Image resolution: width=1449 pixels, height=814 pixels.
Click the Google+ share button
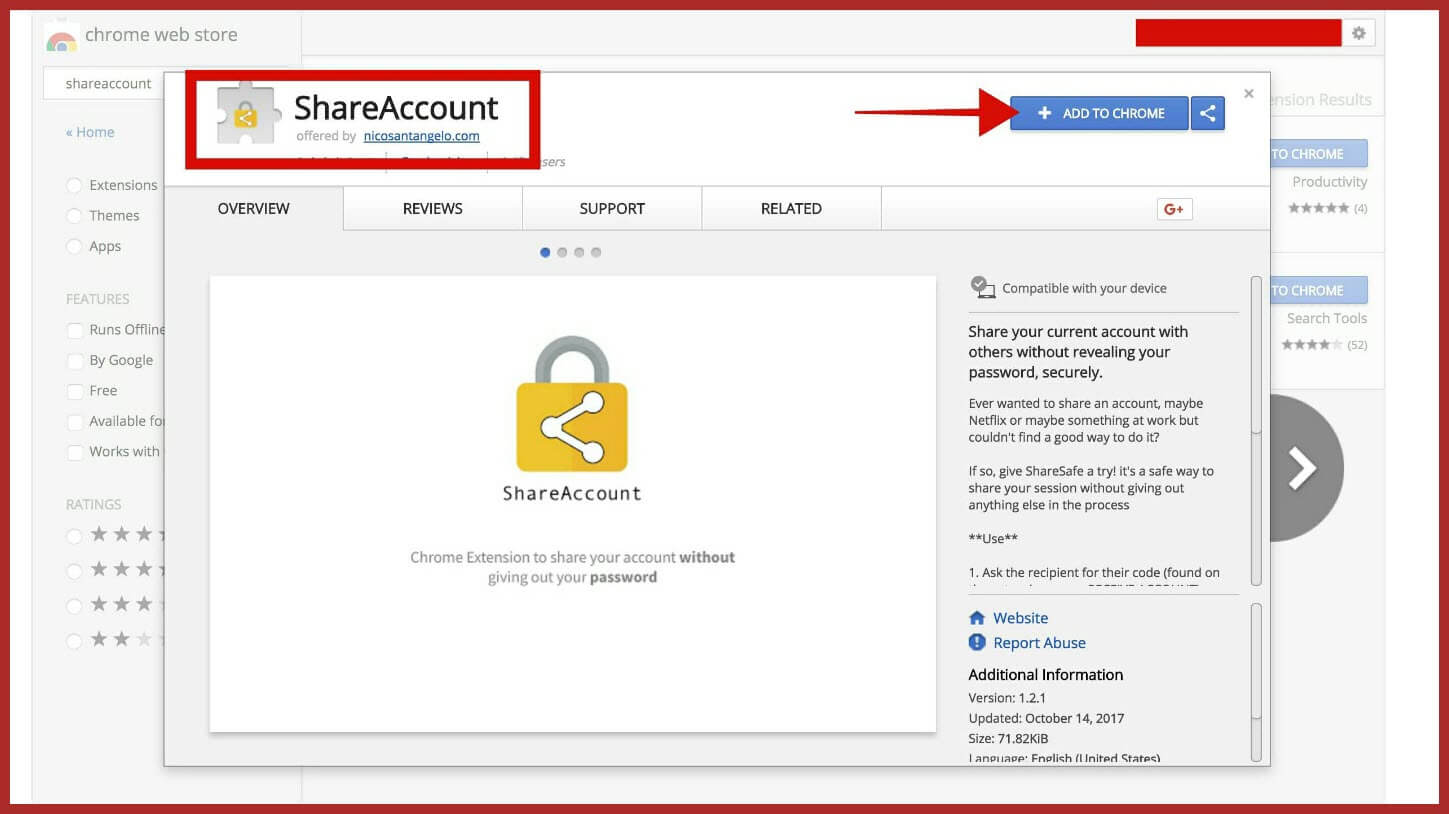pos(1174,209)
